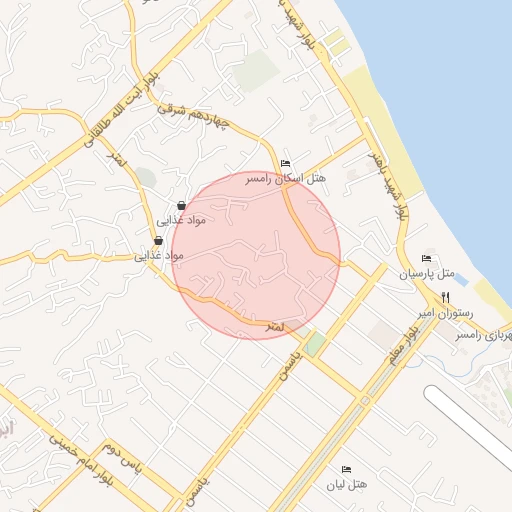
Task: Select the bed icon for متل پارسیان
Action: pyautogui.click(x=426, y=258)
